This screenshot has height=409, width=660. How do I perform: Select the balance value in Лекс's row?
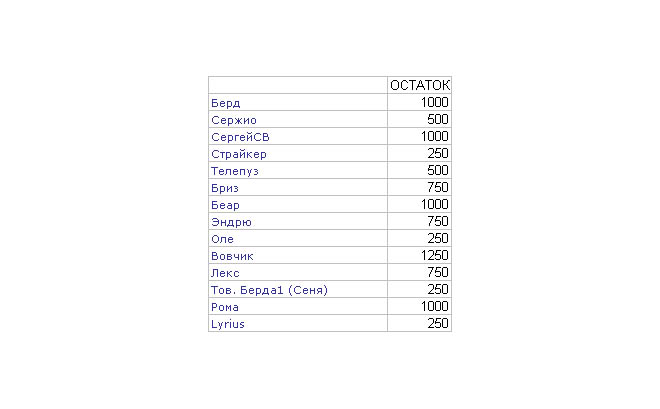point(438,273)
